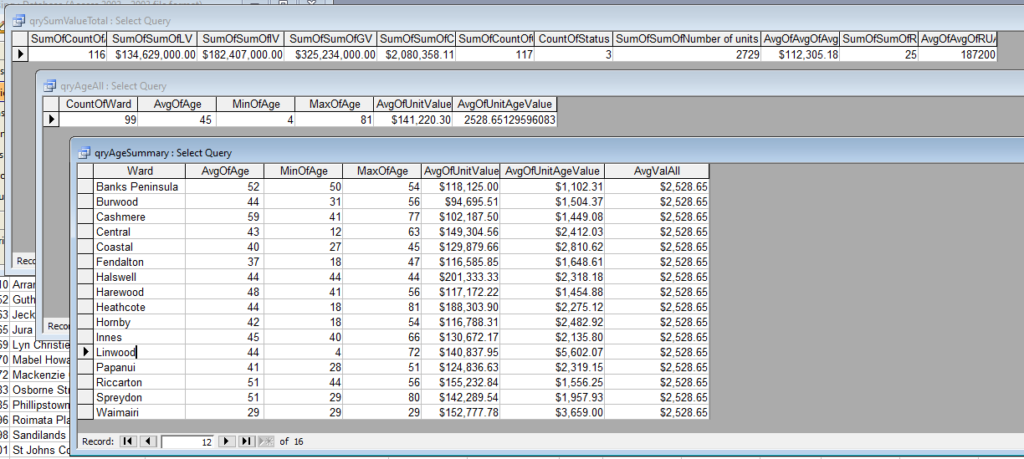Click the Banks Peninsula ward cell
The image size is (1024, 459).
tap(140, 187)
